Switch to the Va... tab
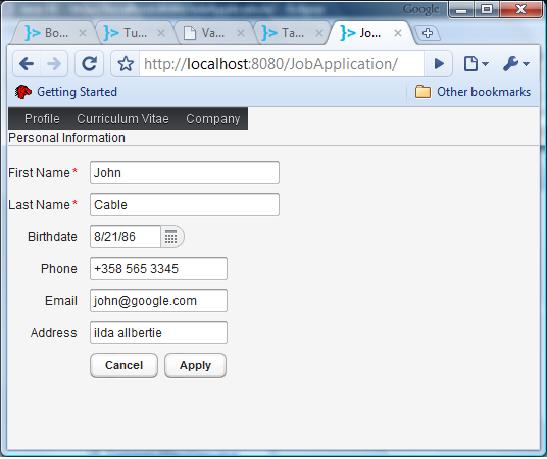Image resolution: width=547 pixels, height=459 pixels. pos(213,33)
